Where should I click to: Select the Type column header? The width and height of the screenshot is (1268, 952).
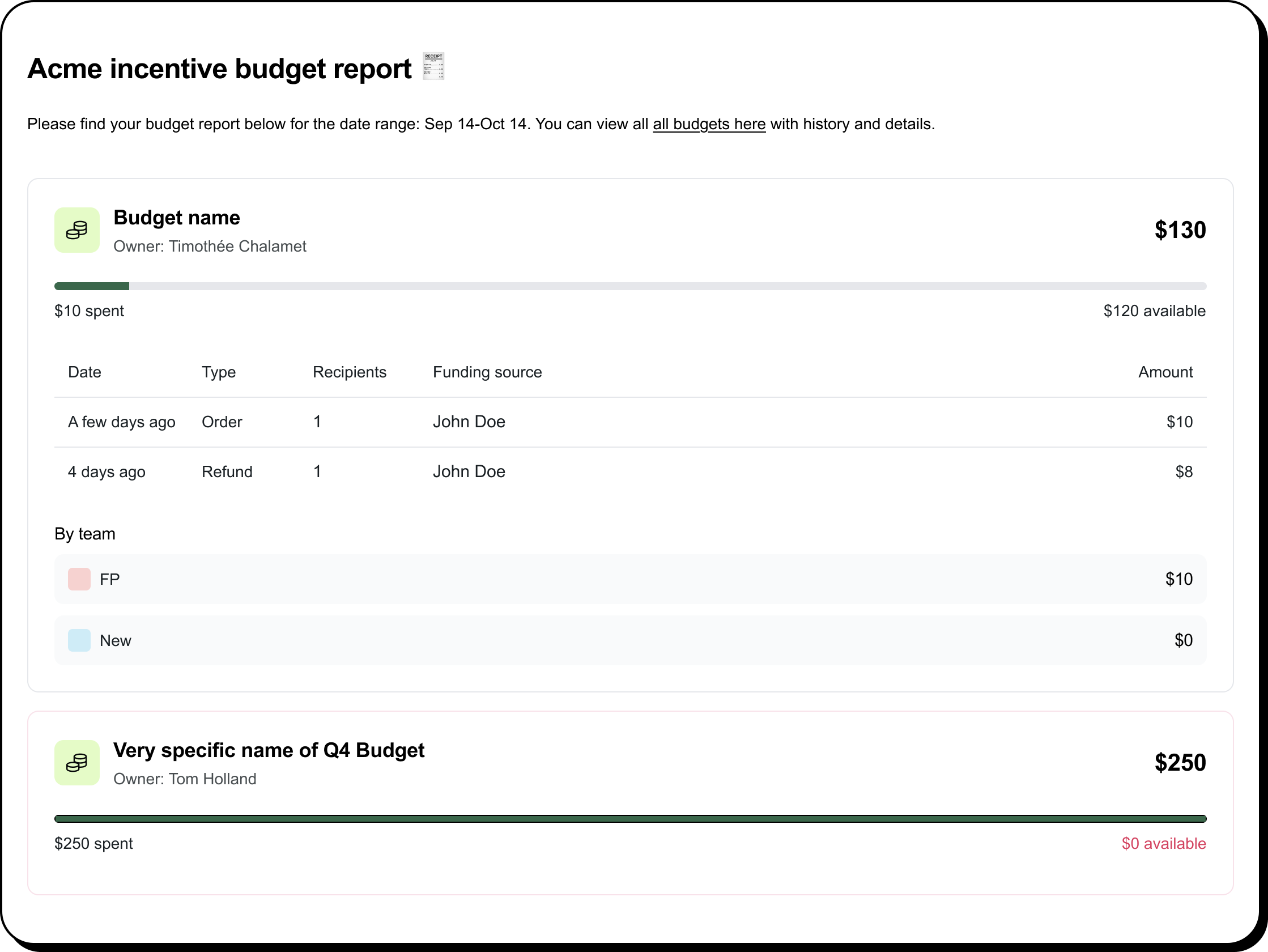click(x=218, y=372)
